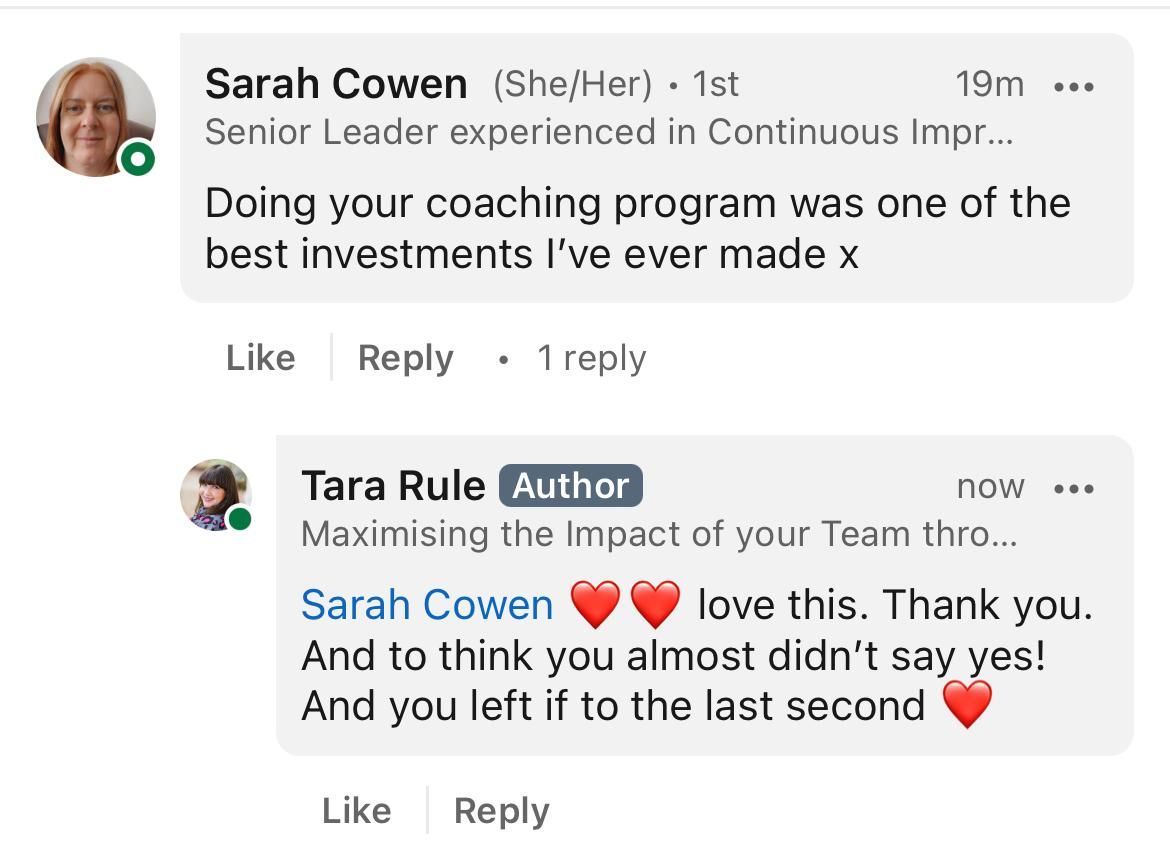Open Sarah Cowen's name link in comment header
This screenshot has width=1170, height=850.
tap(336, 85)
